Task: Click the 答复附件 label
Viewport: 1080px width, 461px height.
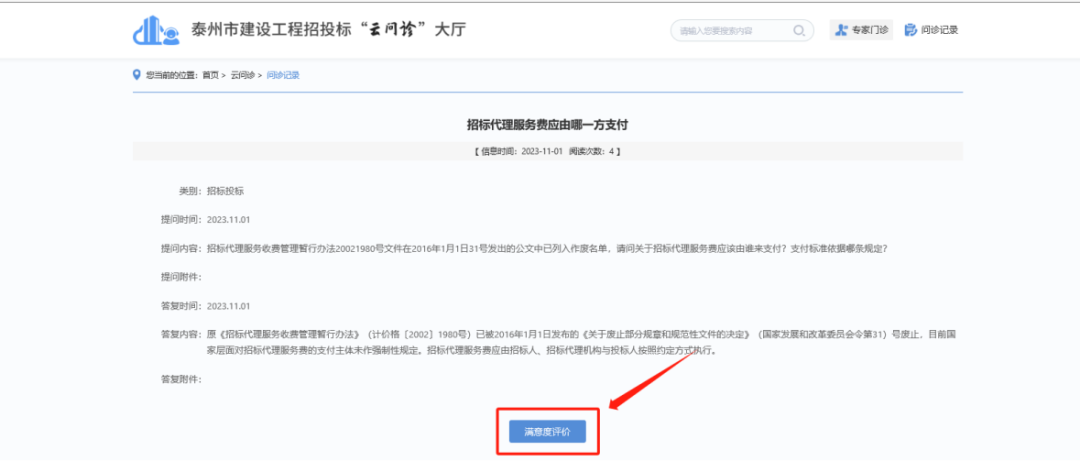Action: tap(181, 379)
